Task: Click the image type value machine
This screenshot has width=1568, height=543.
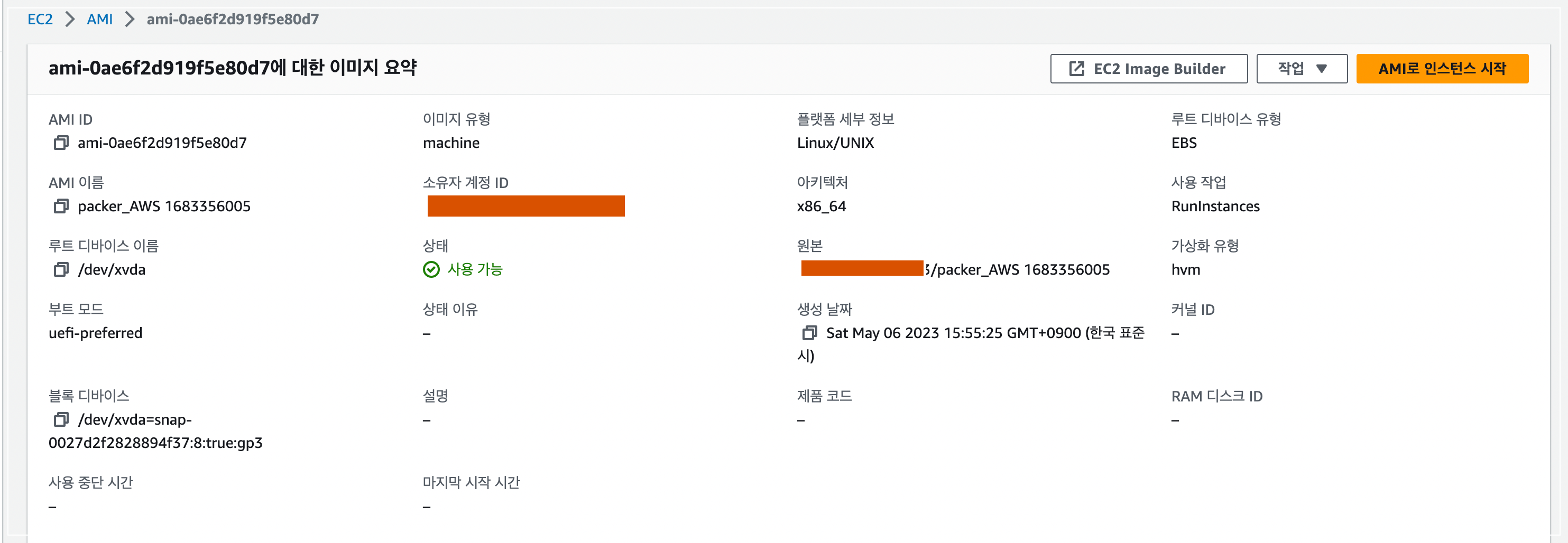Action: tap(451, 143)
